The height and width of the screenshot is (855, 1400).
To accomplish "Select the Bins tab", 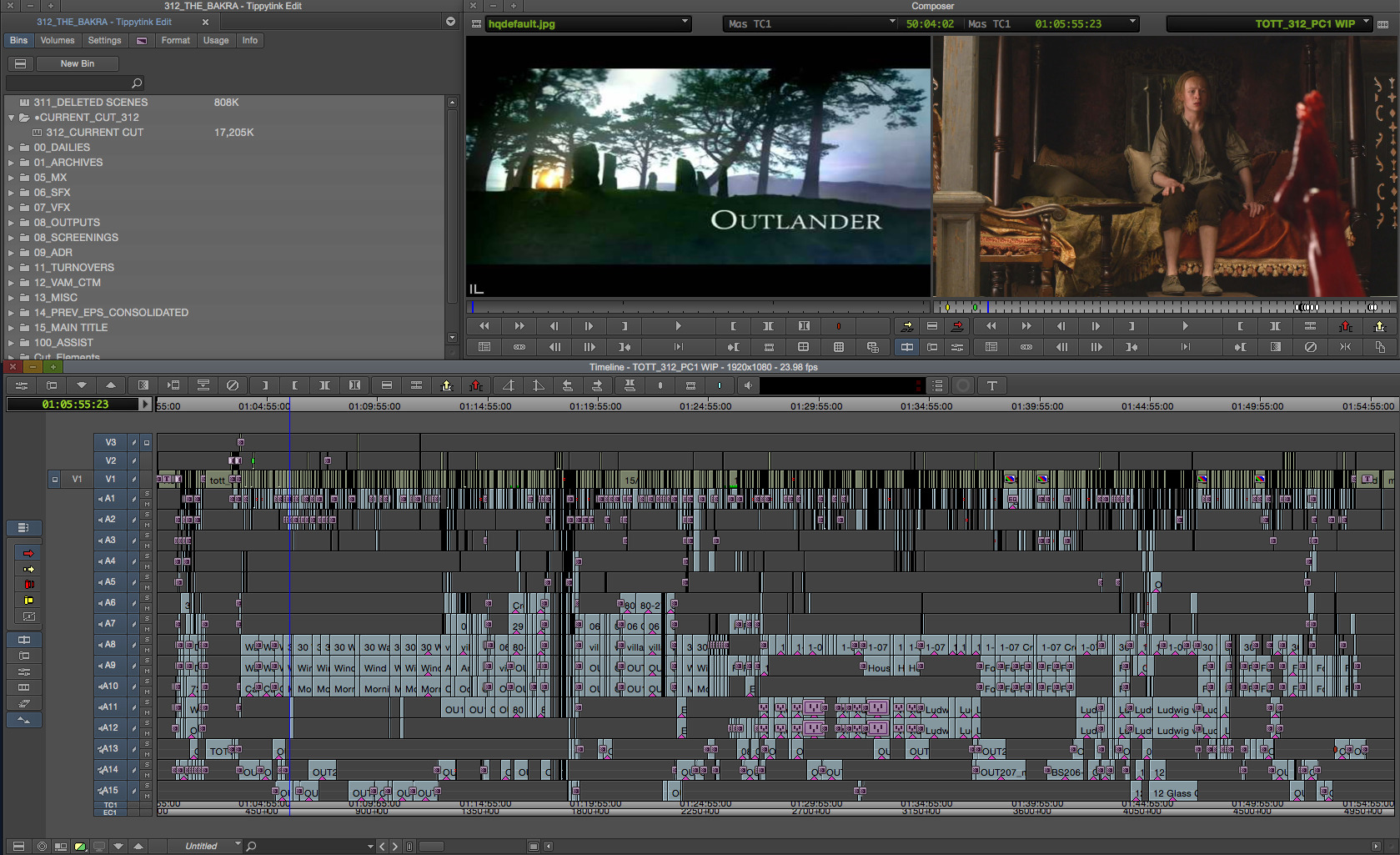I will tap(18, 40).
